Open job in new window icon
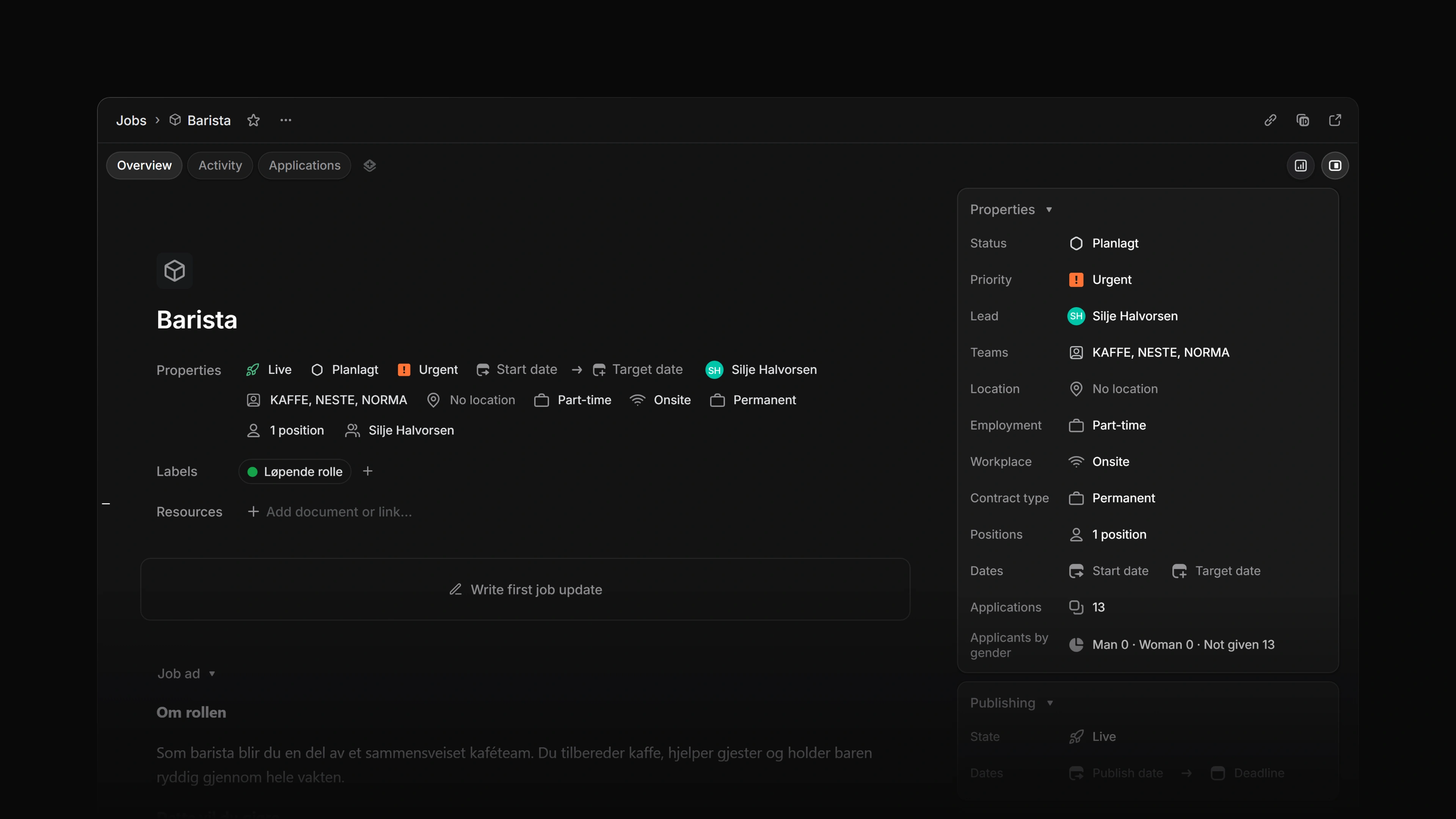This screenshot has height=819, width=1456. pyautogui.click(x=1335, y=121)
